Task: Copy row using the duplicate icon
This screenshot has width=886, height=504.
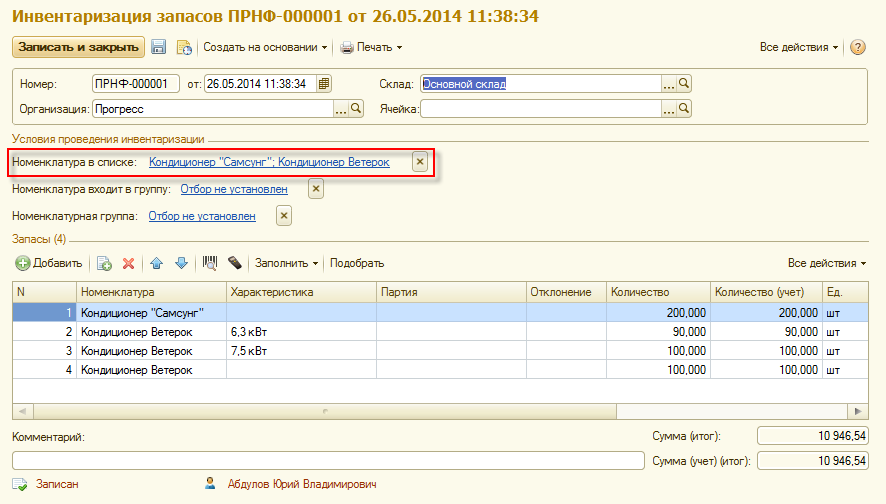Action: (104, 263)
